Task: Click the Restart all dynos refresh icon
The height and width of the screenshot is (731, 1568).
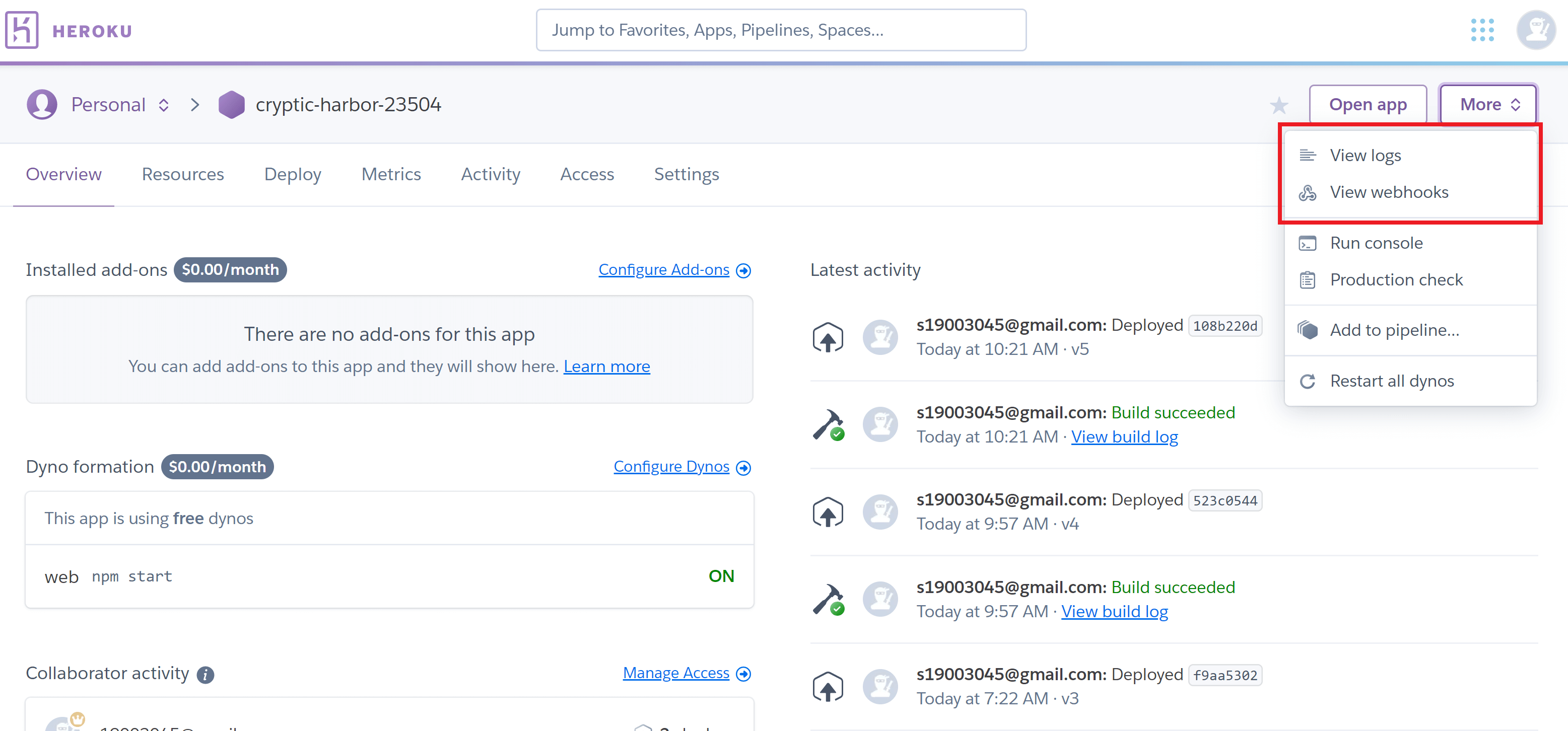Action: 1307,381
